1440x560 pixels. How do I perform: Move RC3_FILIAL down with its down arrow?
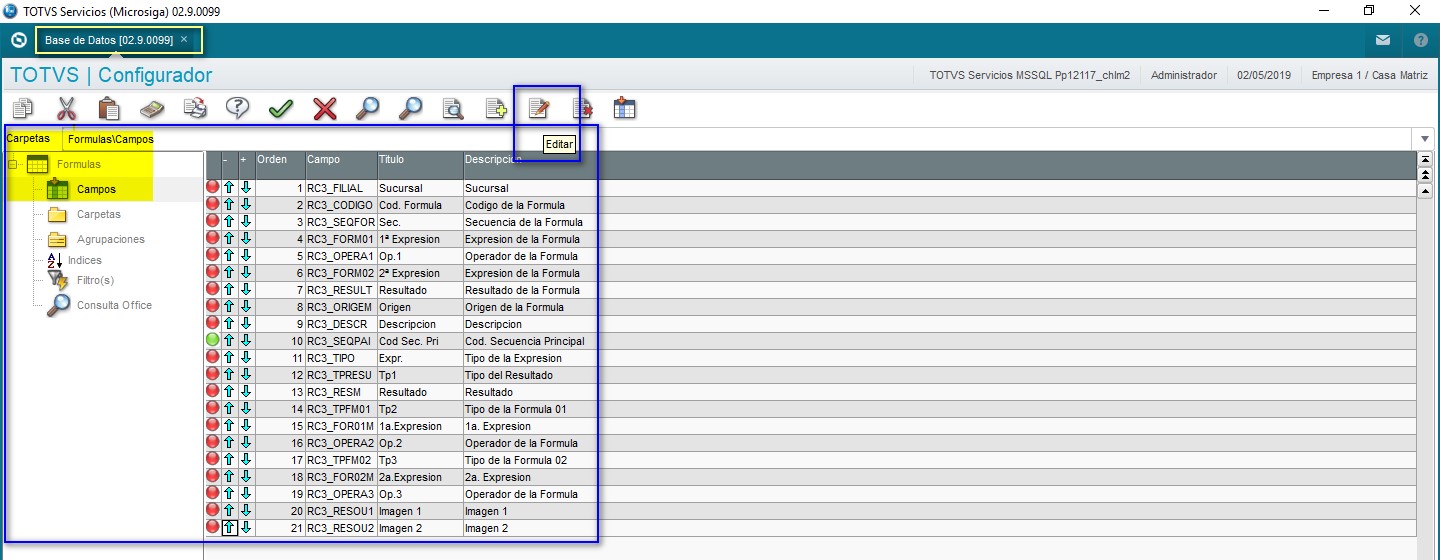(x=246, y=187)
